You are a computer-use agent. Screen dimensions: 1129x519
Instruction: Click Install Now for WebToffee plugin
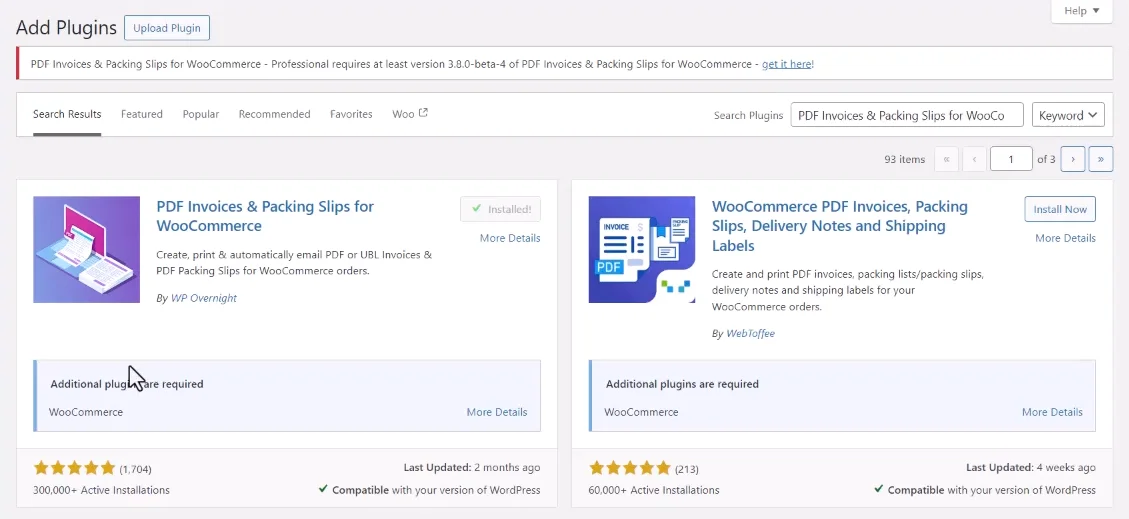(x=1060, y=209)
